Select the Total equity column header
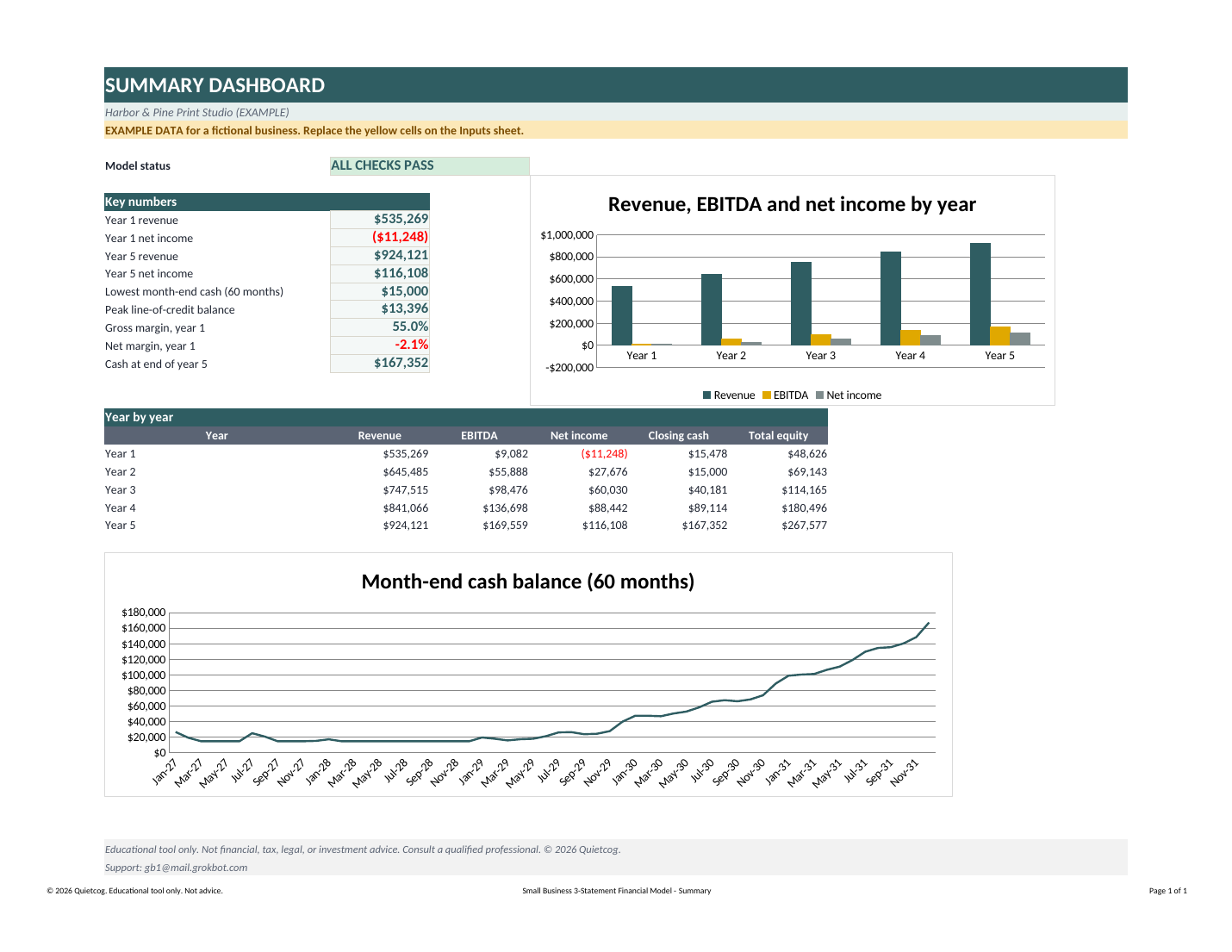 pos(778,436)
